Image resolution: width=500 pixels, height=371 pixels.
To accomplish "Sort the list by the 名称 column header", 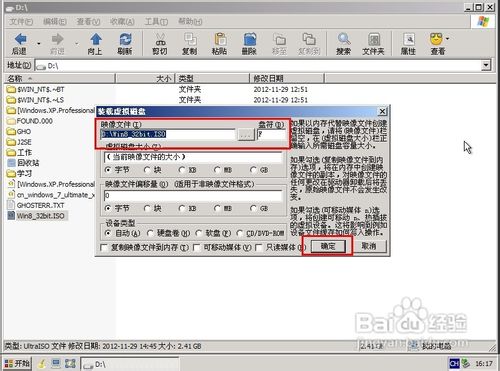I will pyautogui.click(x=60, y=78).
